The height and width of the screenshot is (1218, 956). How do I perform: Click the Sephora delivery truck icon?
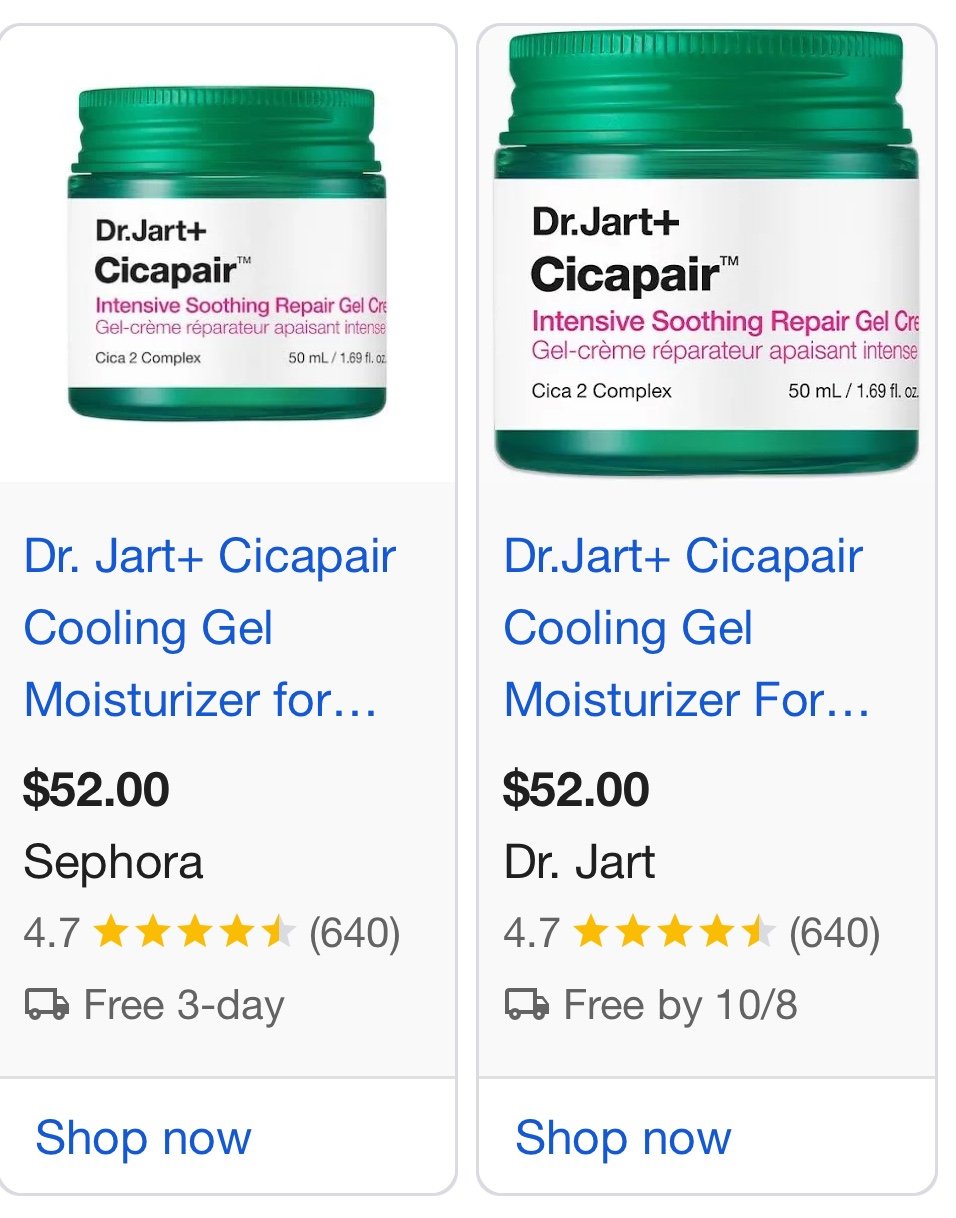click(46, 1004)
